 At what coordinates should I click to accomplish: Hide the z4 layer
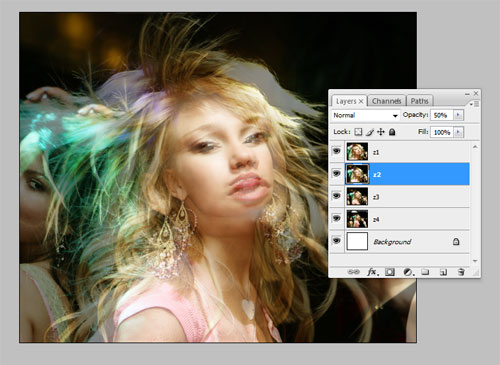coord(337,218)
